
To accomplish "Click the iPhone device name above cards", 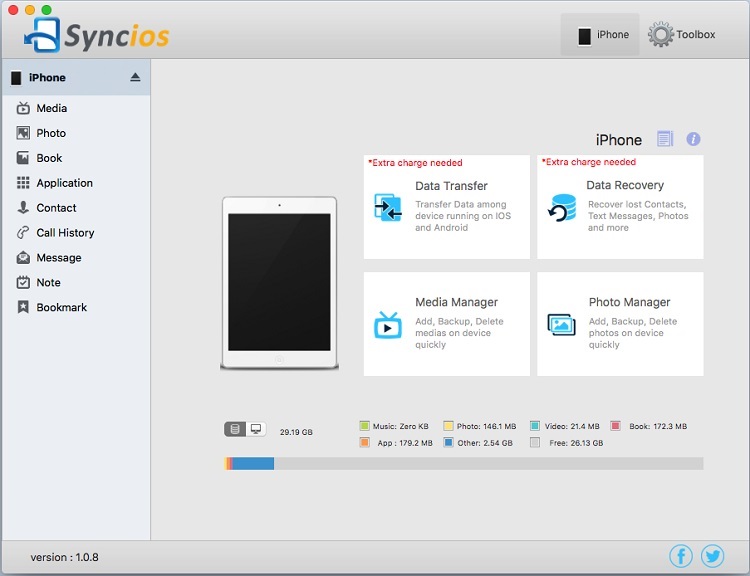I will [x=618, y=140].
